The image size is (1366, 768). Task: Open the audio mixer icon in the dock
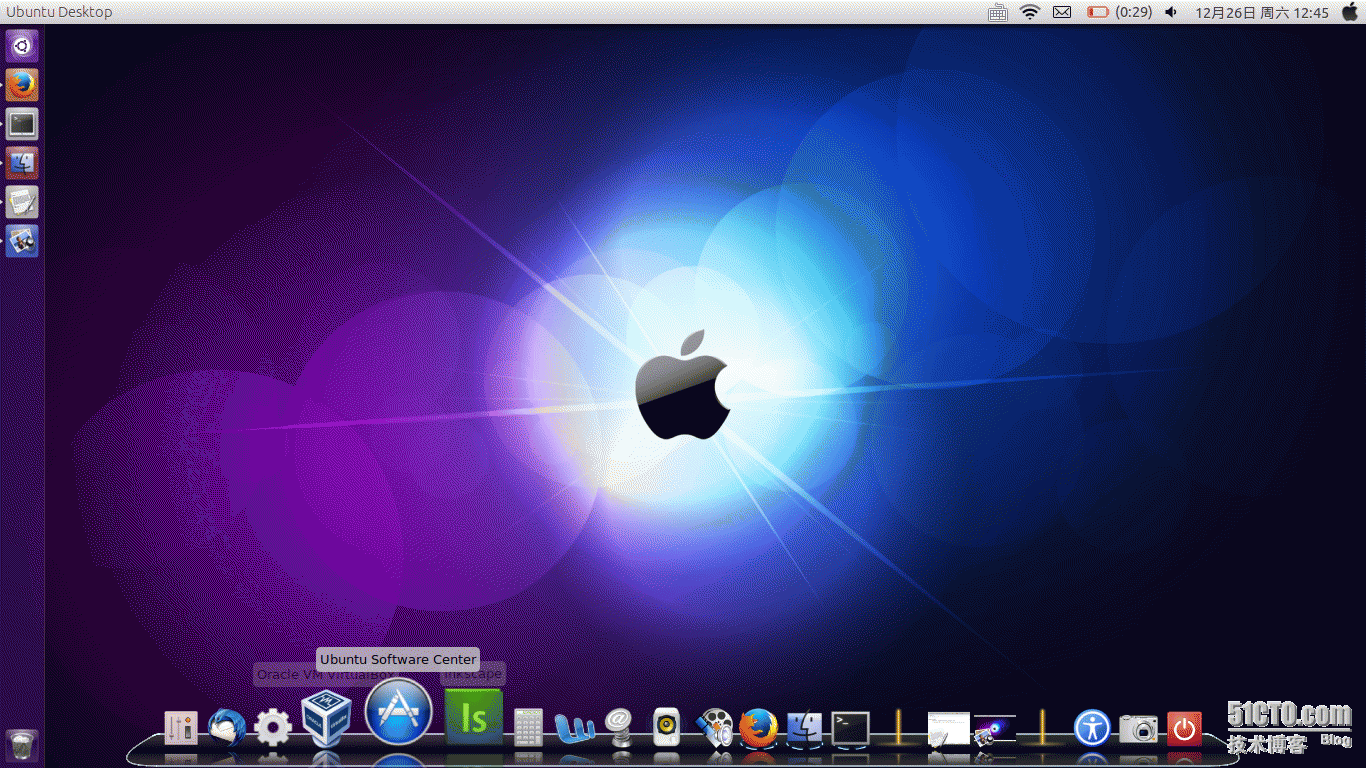pyautogui.click(x=181, y=727)
